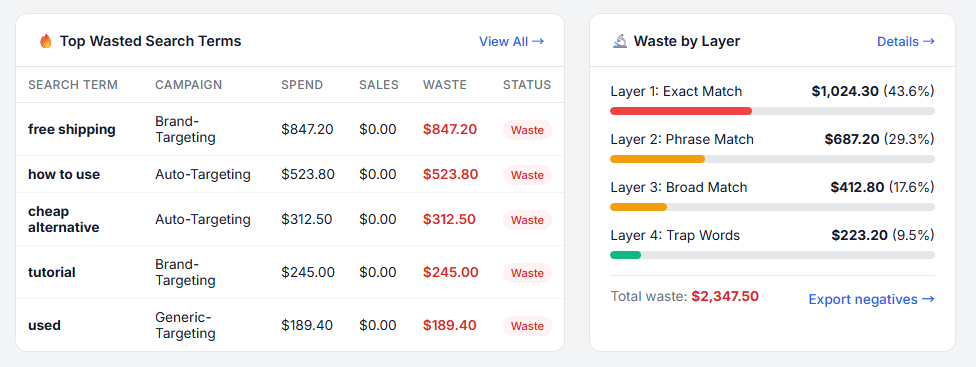976x367 pixels.
Task: Click the red $245.00 waste amount
Action: coord(451,272)
